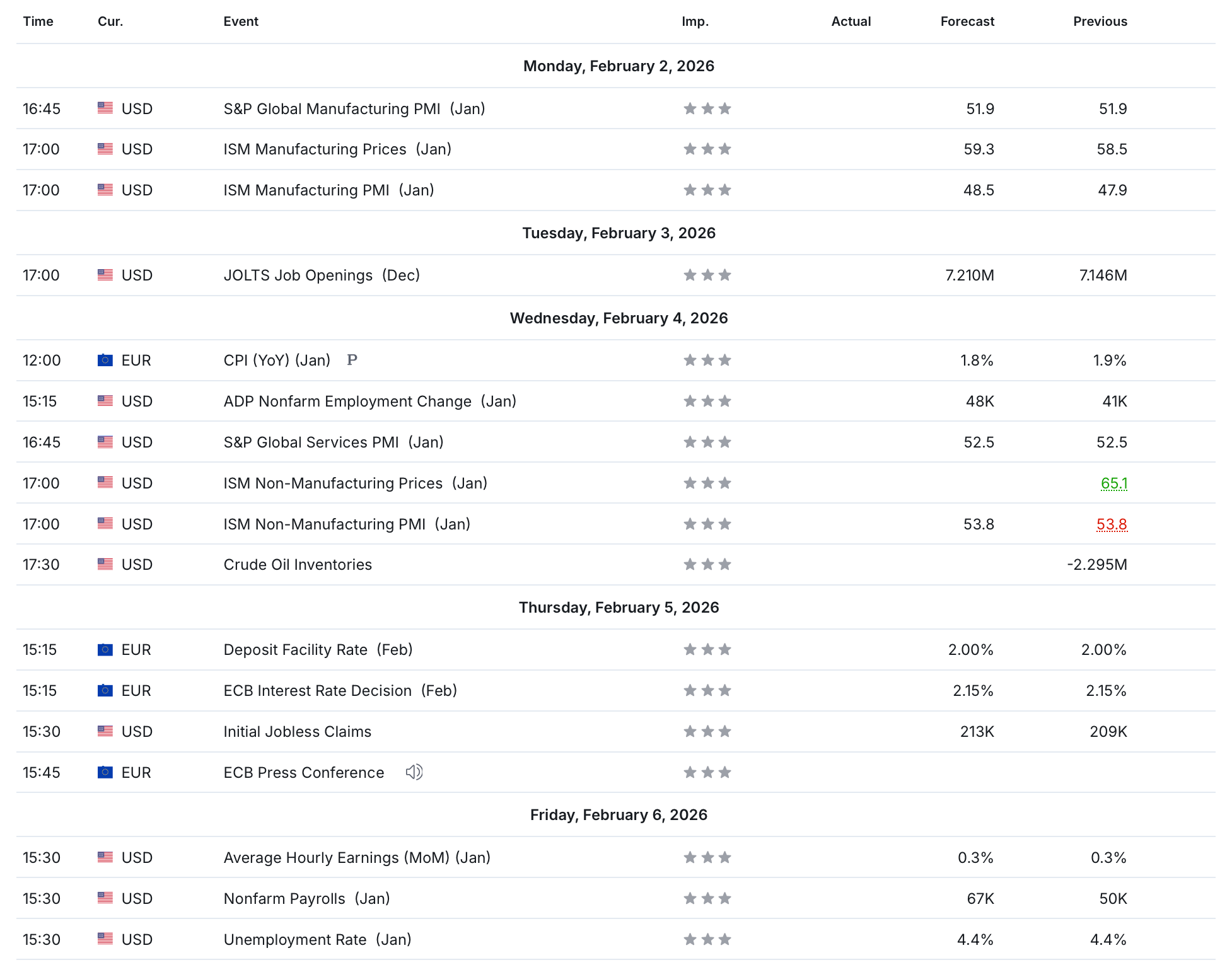Click the importance stars in the Unemployment Rate row

coord(707,939)
